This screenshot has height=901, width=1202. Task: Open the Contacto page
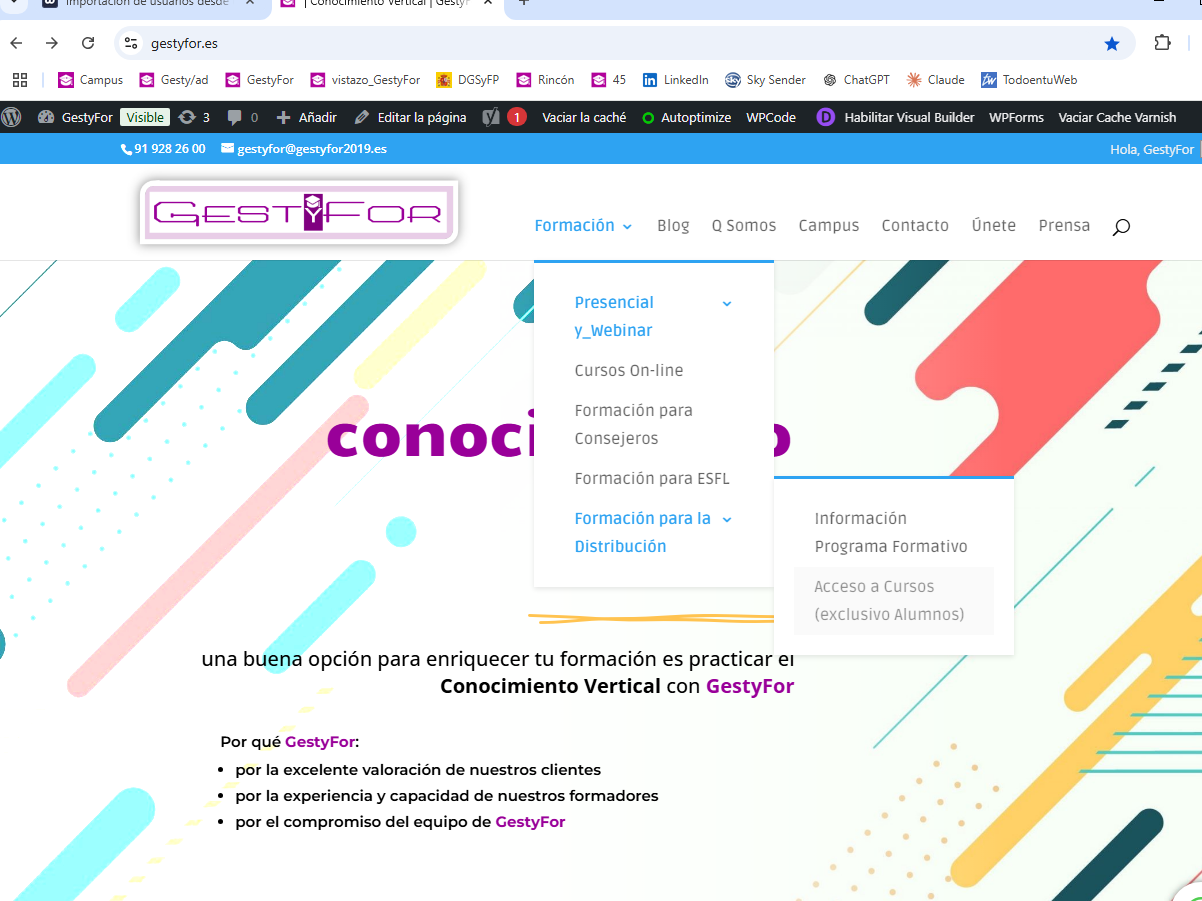[915, 225]
